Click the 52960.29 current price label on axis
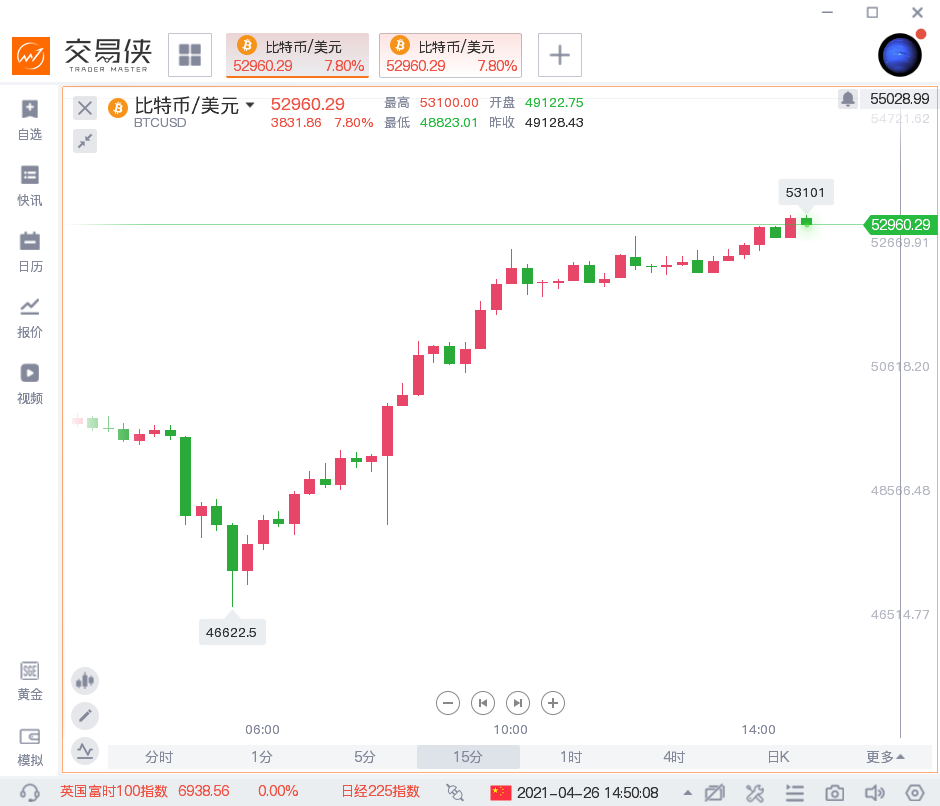 coord(899,225)
